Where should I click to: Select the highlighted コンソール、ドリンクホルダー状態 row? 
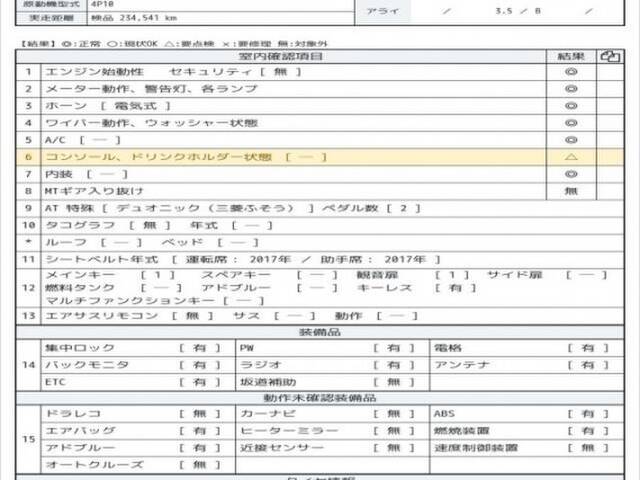click(320, 157)
